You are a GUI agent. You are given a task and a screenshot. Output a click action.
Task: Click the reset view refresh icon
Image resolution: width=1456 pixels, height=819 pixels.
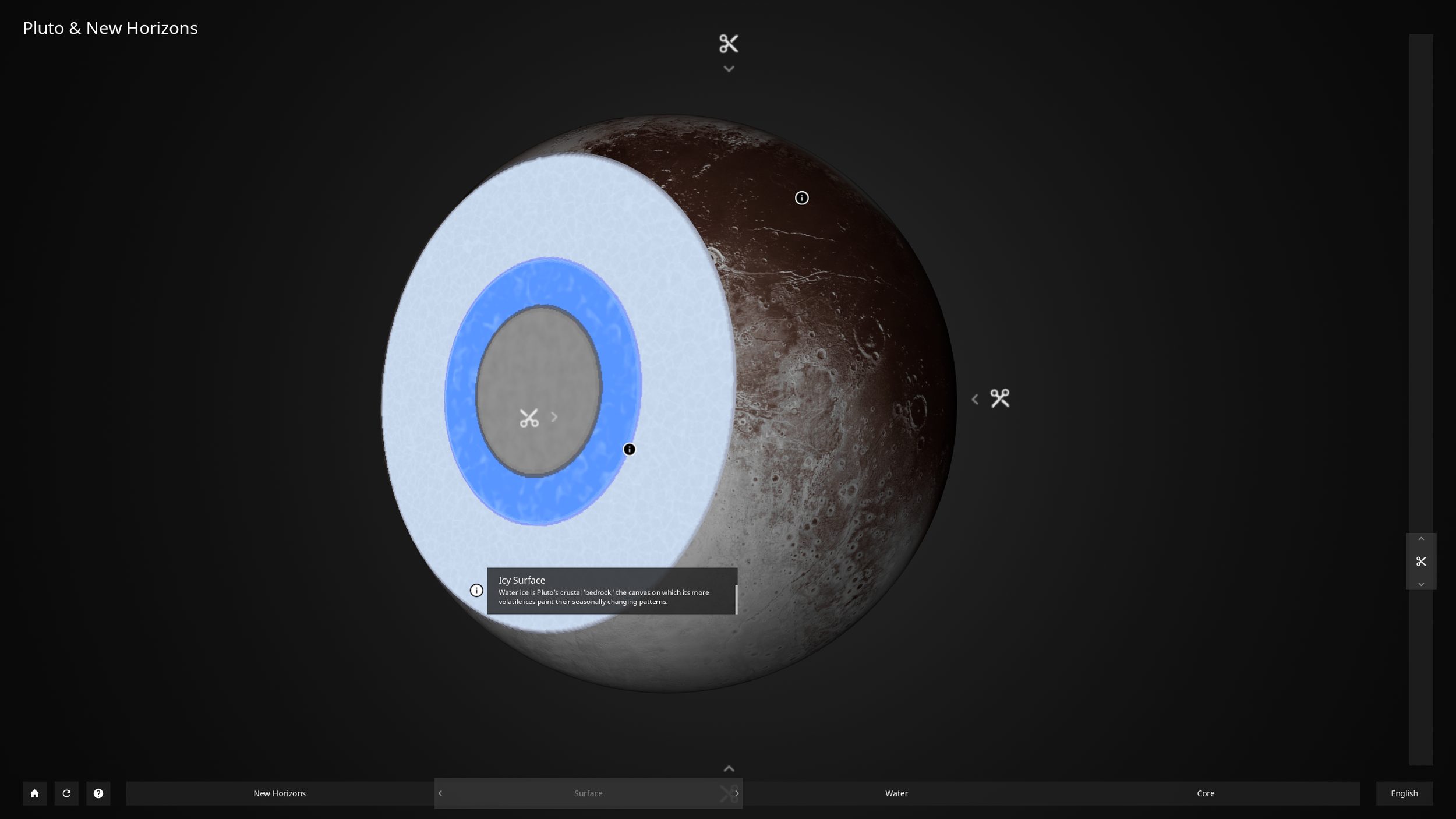pos(66,793)
